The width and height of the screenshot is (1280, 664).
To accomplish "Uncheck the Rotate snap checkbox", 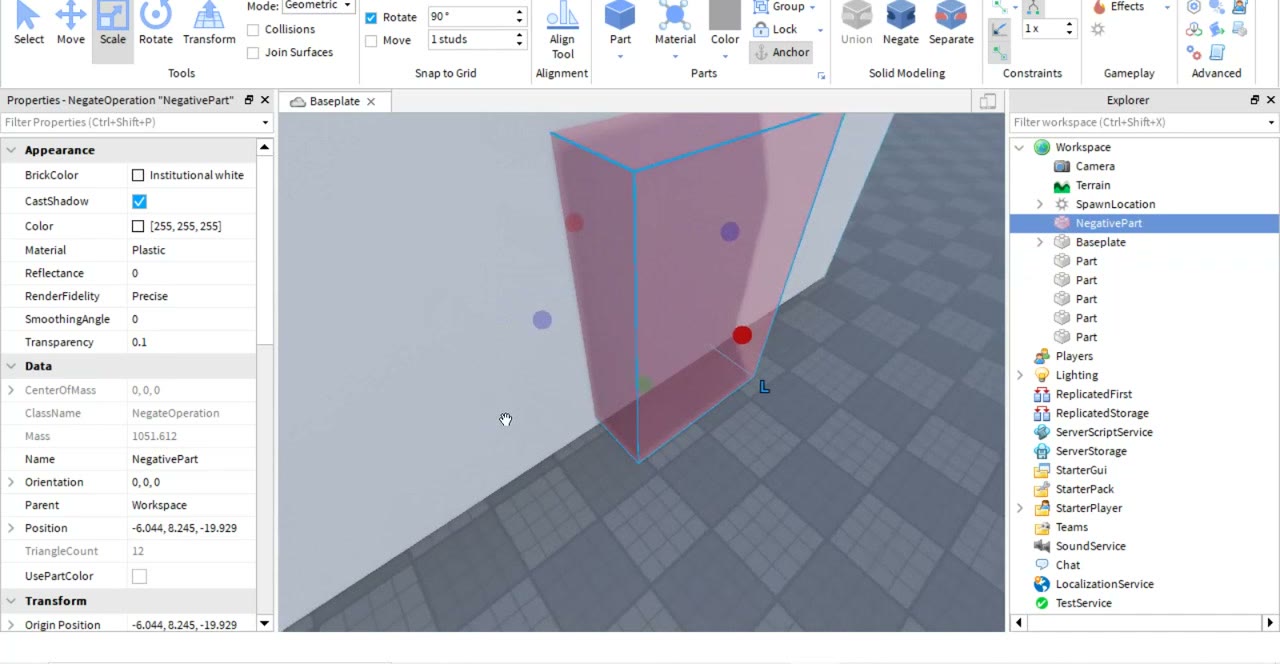I will pos(371,18).
